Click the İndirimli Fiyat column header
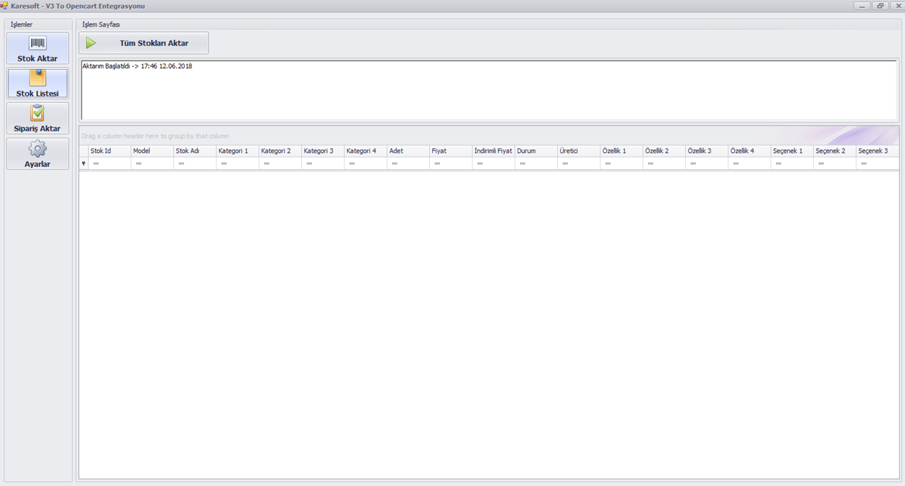This screenshot has height=486, width=905. [493, 151]
